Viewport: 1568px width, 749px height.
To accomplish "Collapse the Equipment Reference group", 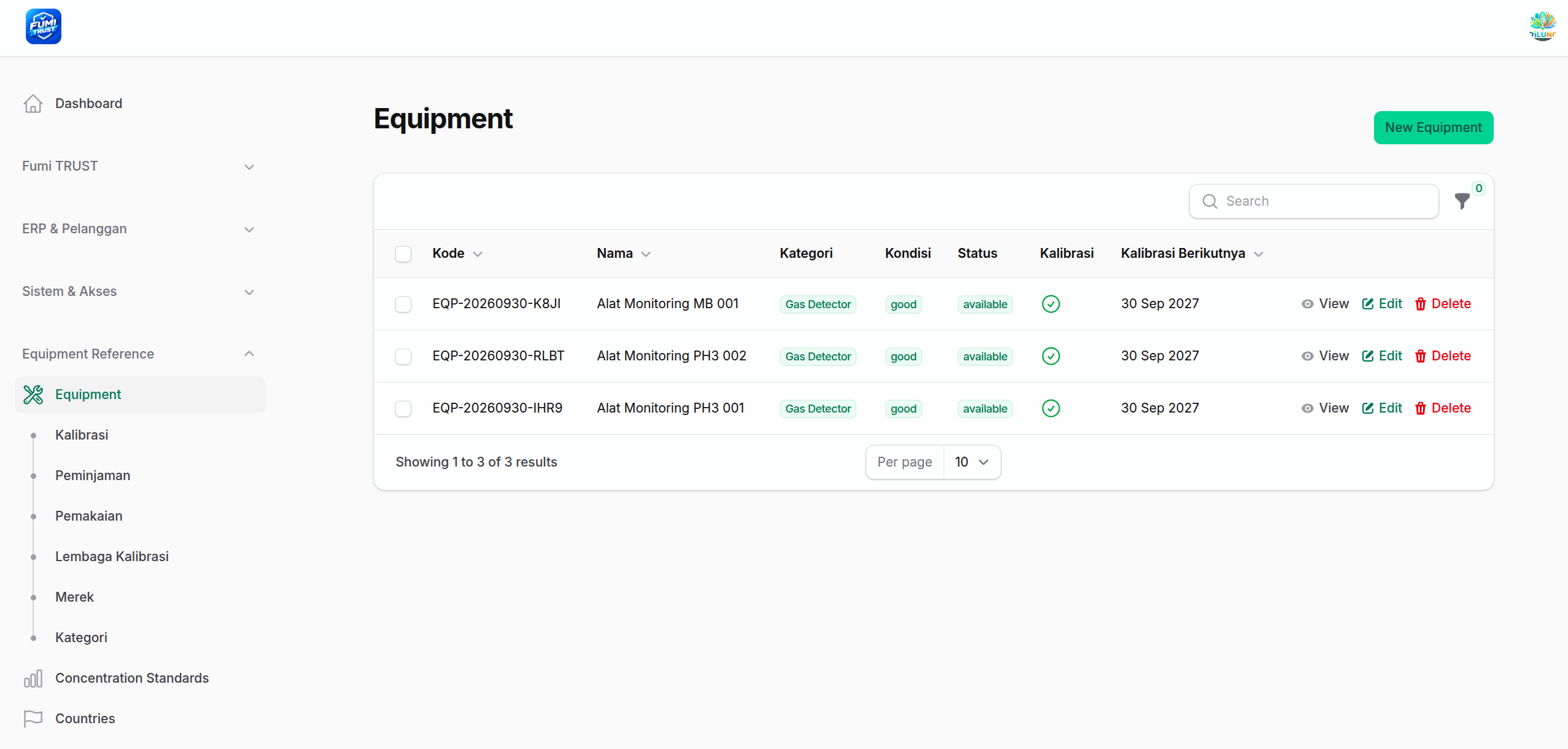I will tap(140, 354).
